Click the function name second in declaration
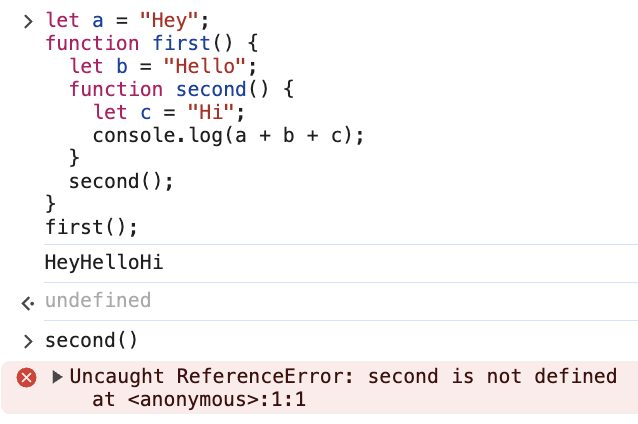 tap(212, 89)
